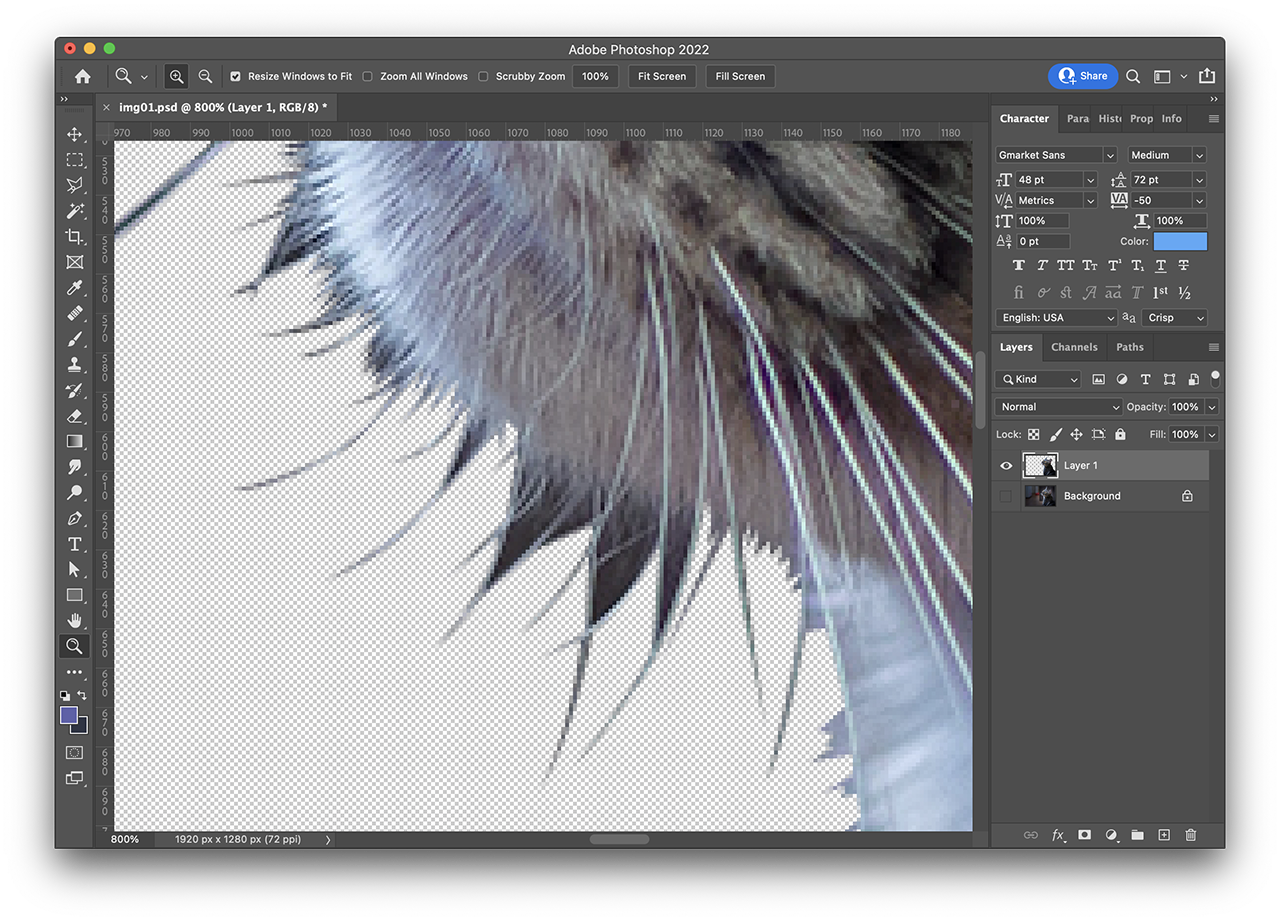
Task: Click the Share button
Action: point(1083,76)
